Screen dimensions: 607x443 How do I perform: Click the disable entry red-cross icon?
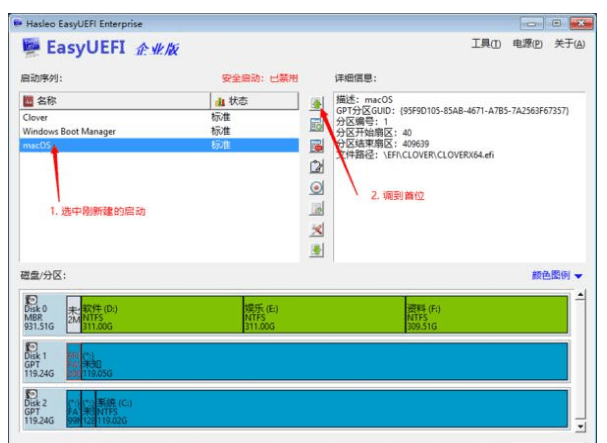click(317, 230)
